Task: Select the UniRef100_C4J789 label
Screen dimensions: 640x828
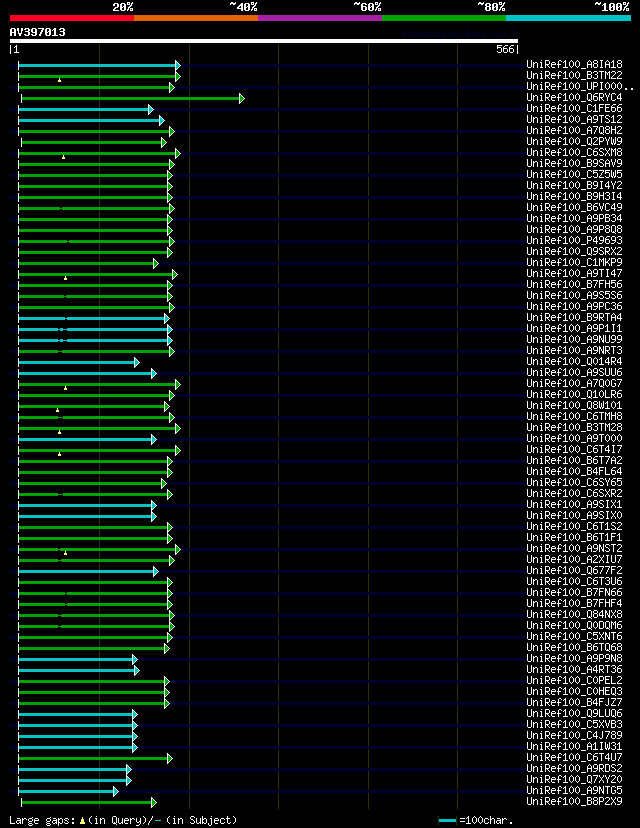Action: tap(574, 736)
